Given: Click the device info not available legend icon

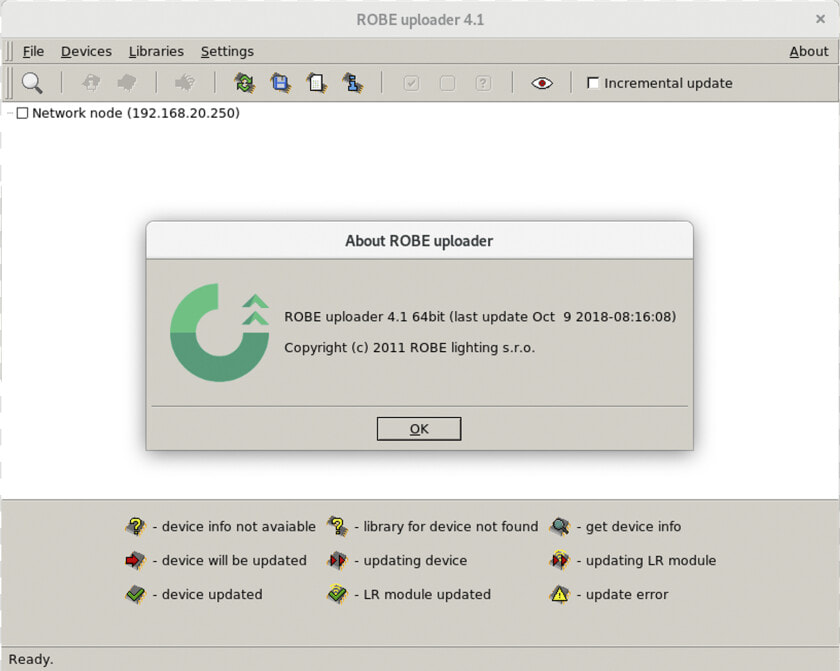Looking at the screenshot, I should coord(136,526).
